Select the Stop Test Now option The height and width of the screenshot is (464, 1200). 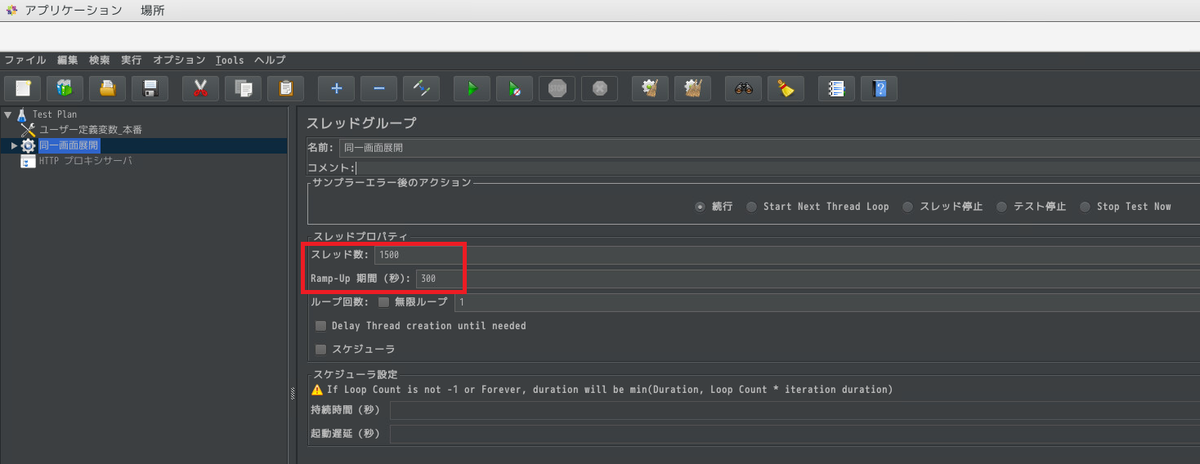[1086, 207]
